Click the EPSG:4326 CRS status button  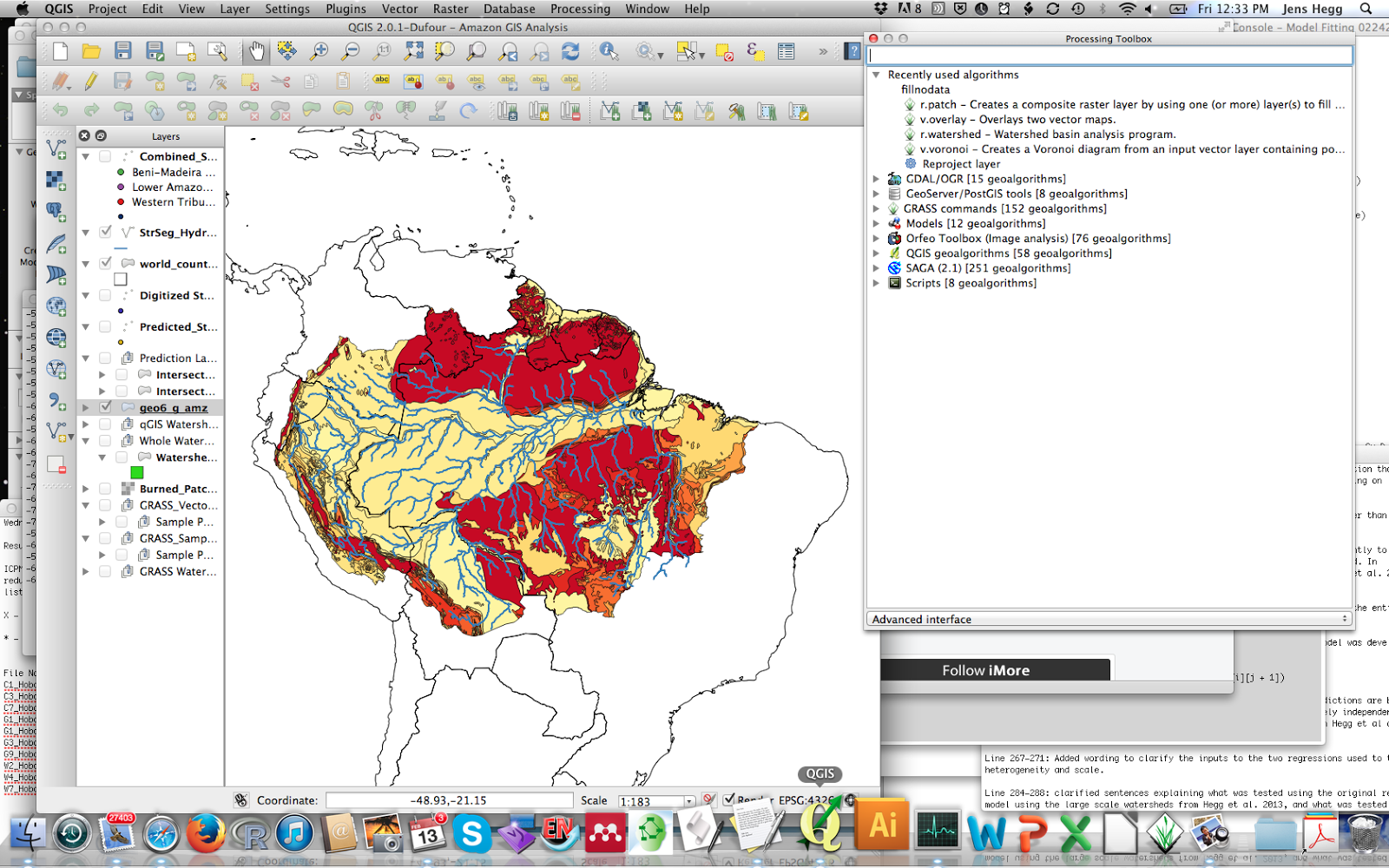pyautogui.click(x=806, y=800)
